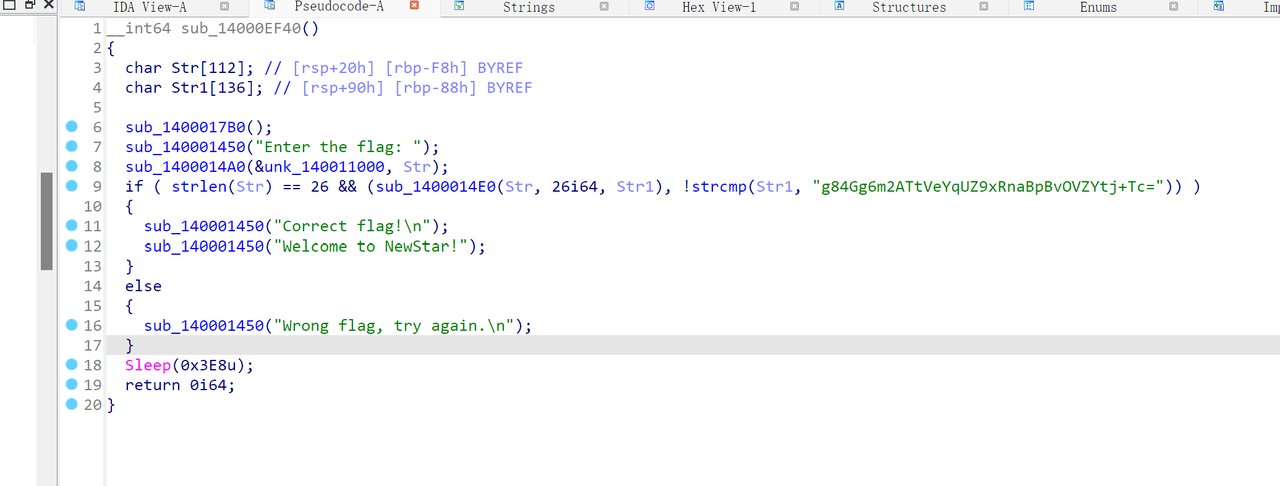Switch to the Enums tab
Screen dimensions: 1280x486
point(1098,7)
